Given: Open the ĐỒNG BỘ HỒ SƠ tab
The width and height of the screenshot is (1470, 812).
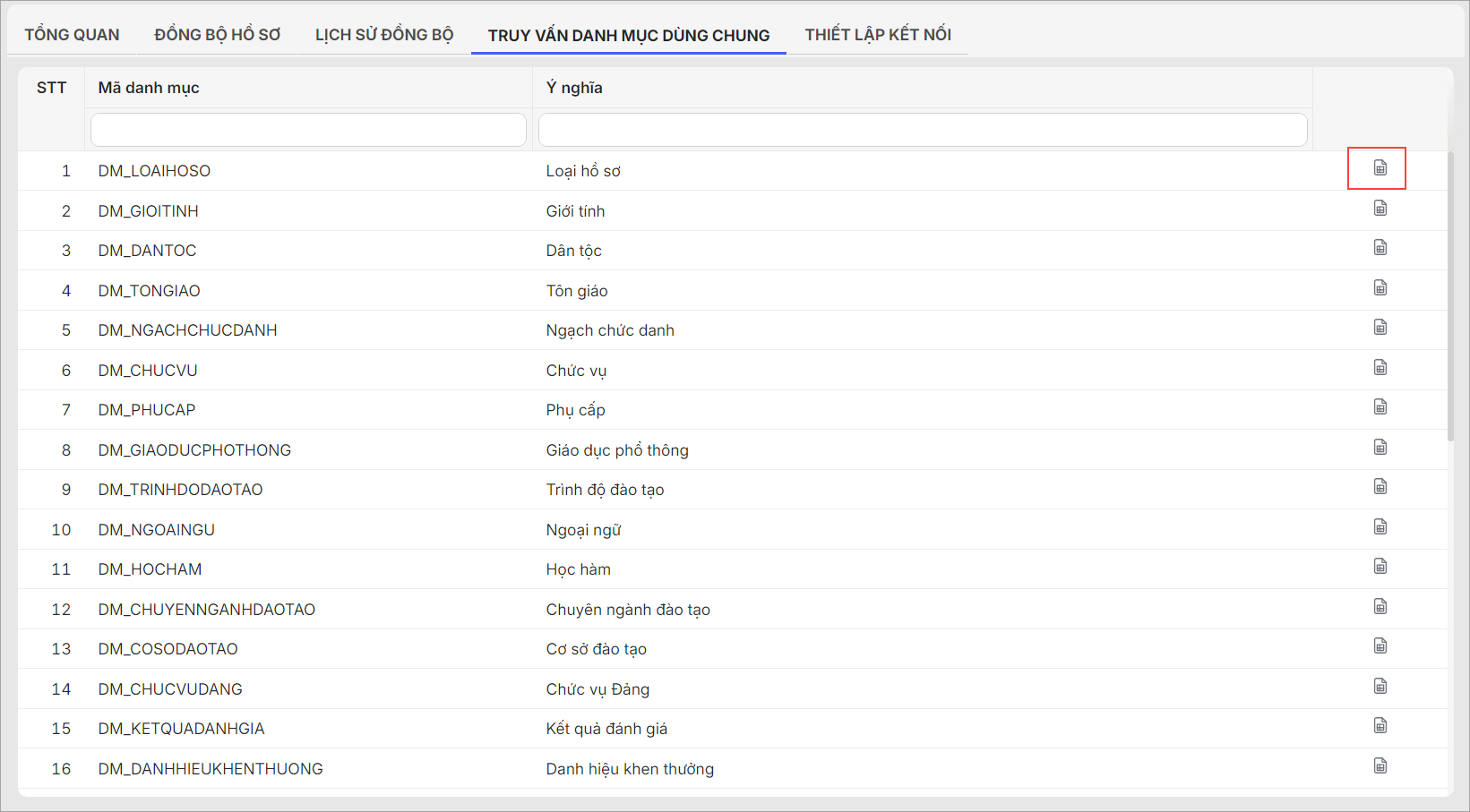Looking at the screenshot, I should point(217,35).
